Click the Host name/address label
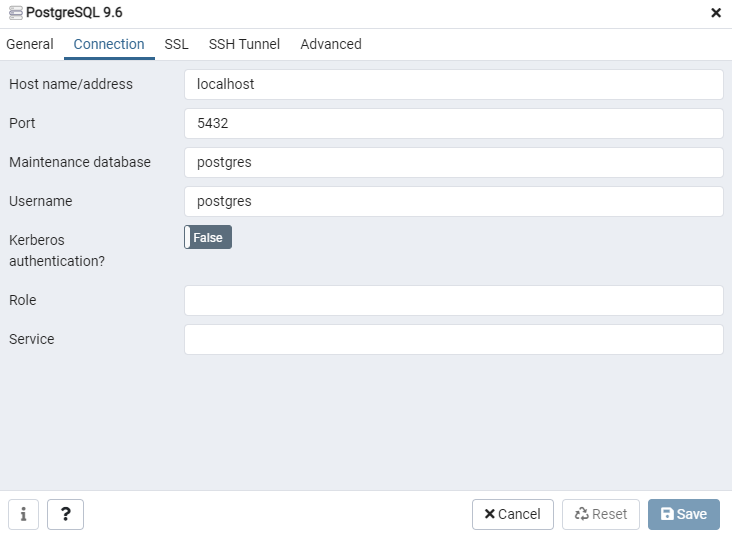 pos(71,84)
